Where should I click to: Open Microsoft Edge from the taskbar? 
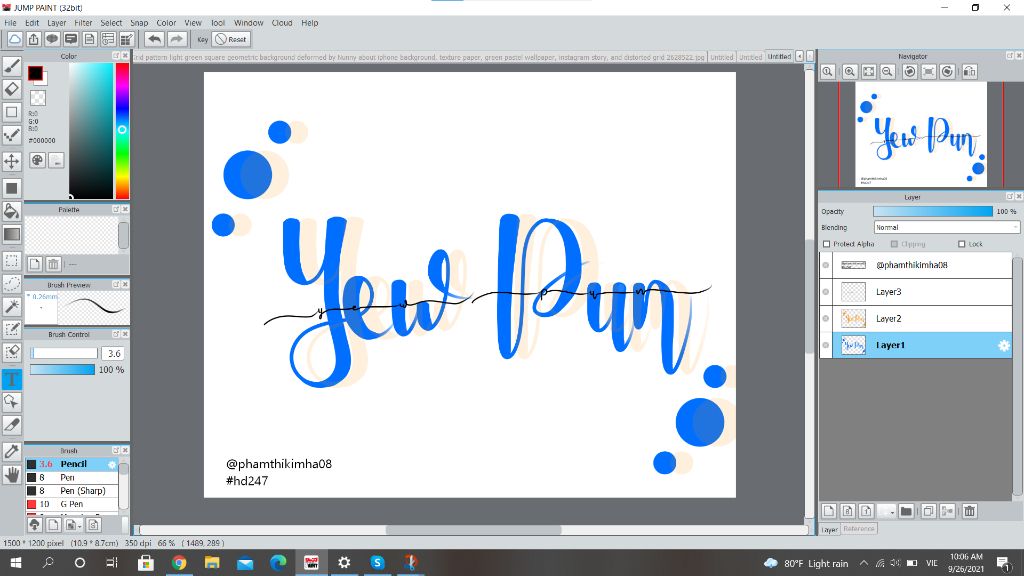point(278,562)
